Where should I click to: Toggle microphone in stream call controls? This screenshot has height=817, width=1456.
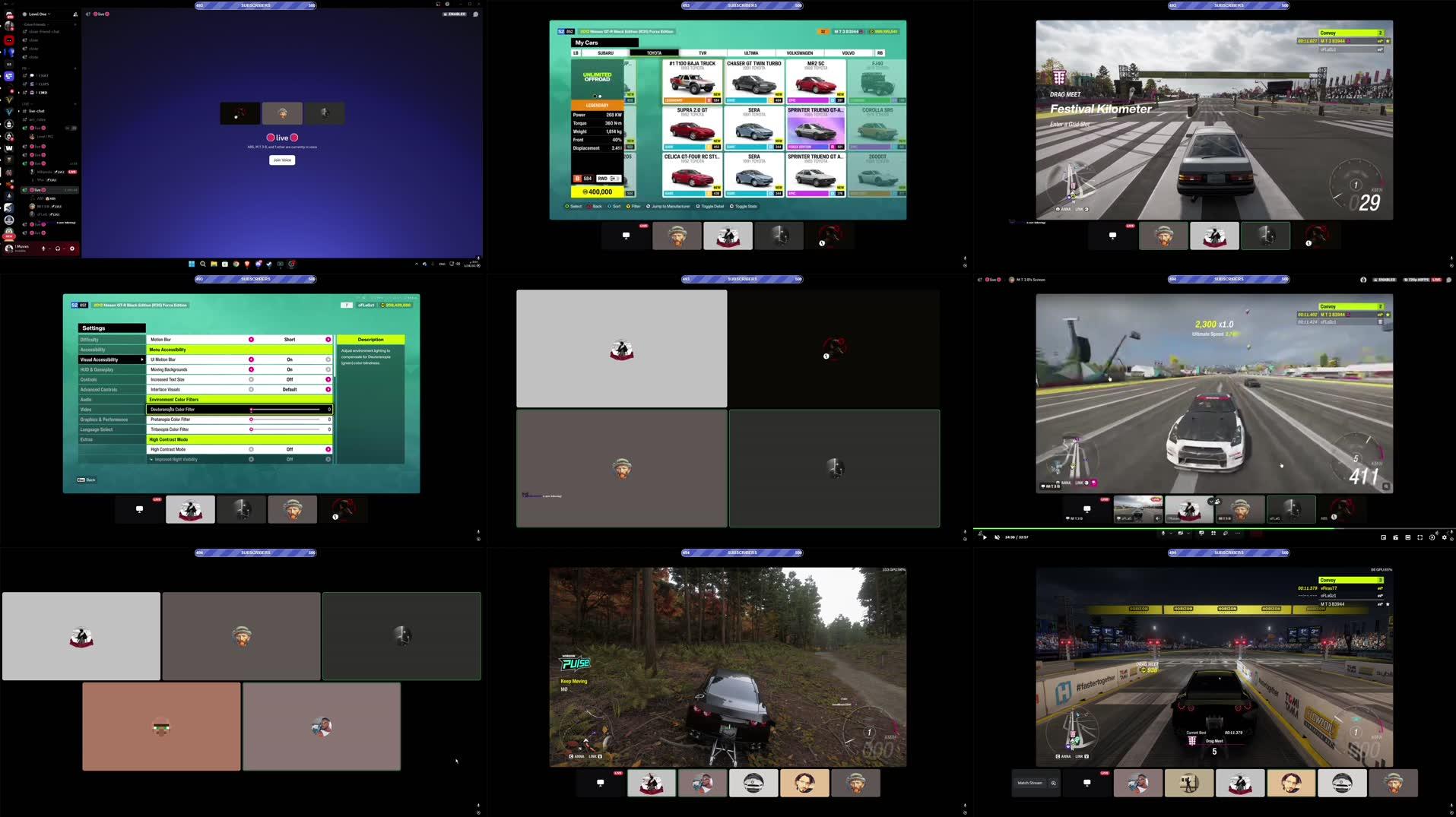click(1163, 534)
